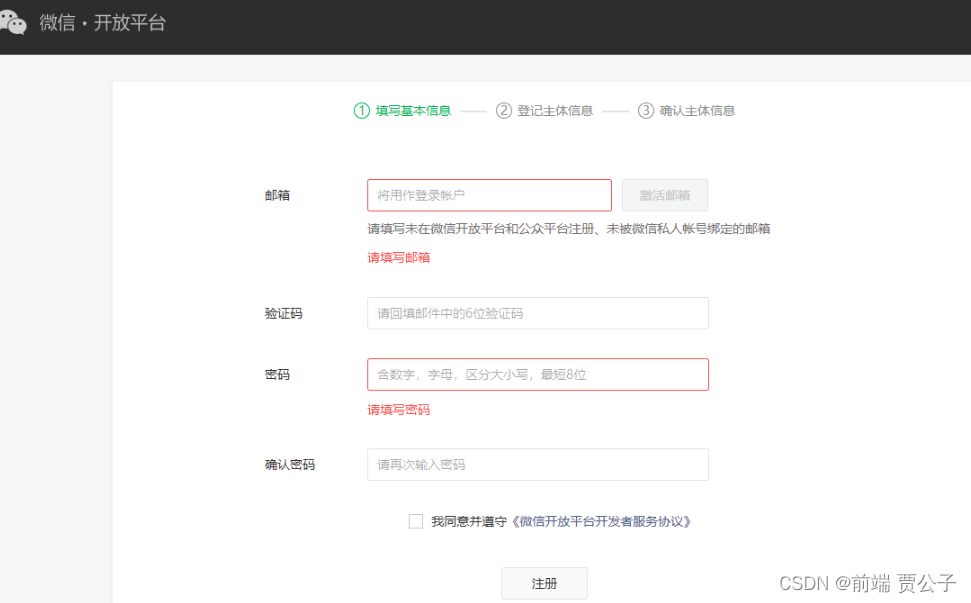Image resolution: width=971 pixels, height=603 pixels.
Task: Click the 请填写密码 red error message
Action: click(x=398, y=410)
